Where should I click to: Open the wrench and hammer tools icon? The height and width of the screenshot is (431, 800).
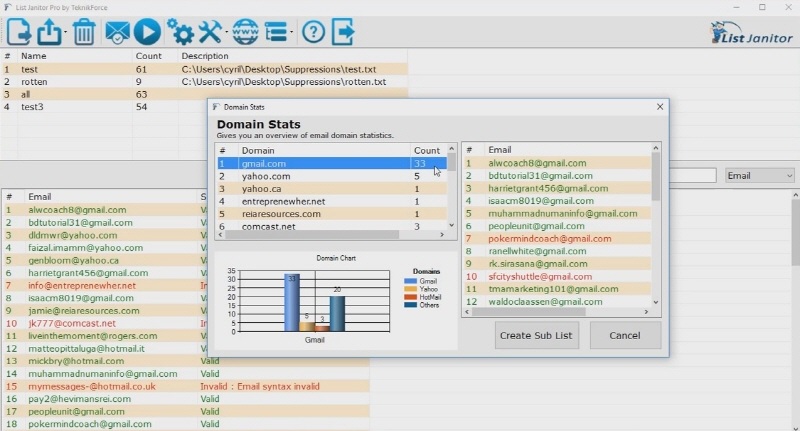coord(209,32)
